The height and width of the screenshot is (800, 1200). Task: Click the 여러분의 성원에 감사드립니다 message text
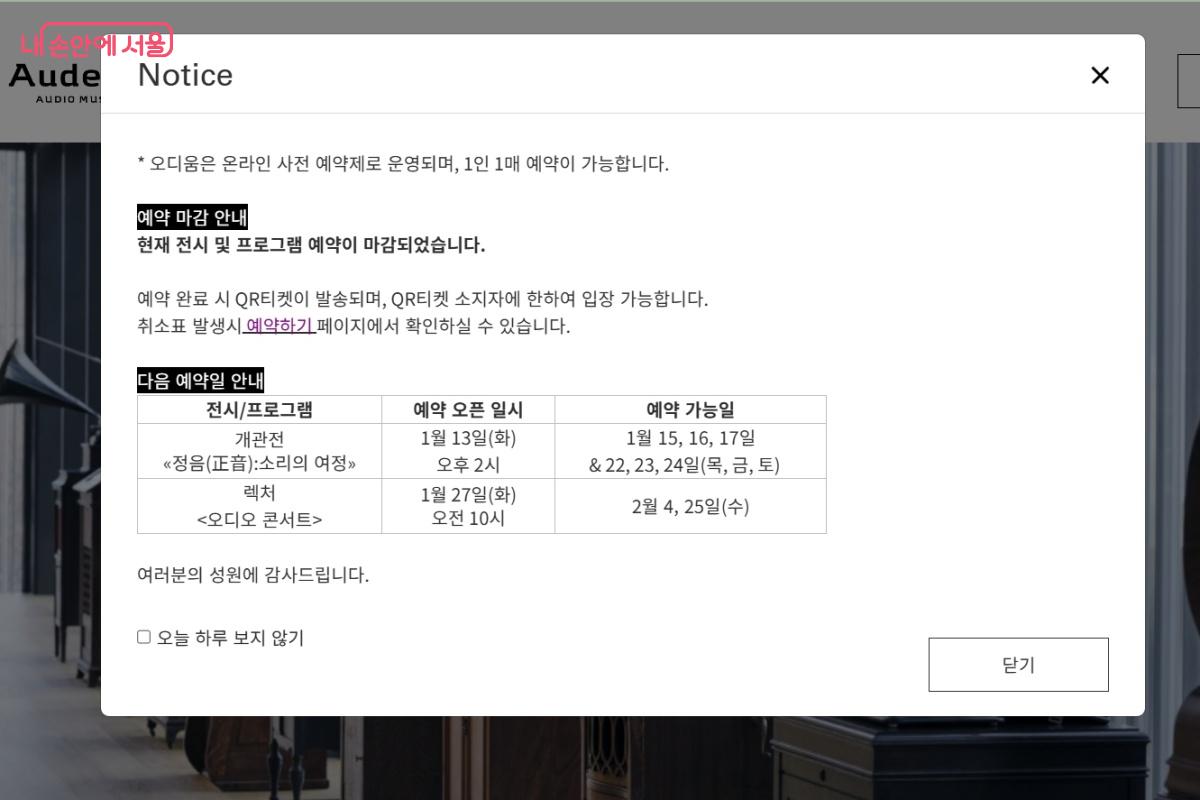(x=253, y=575)
